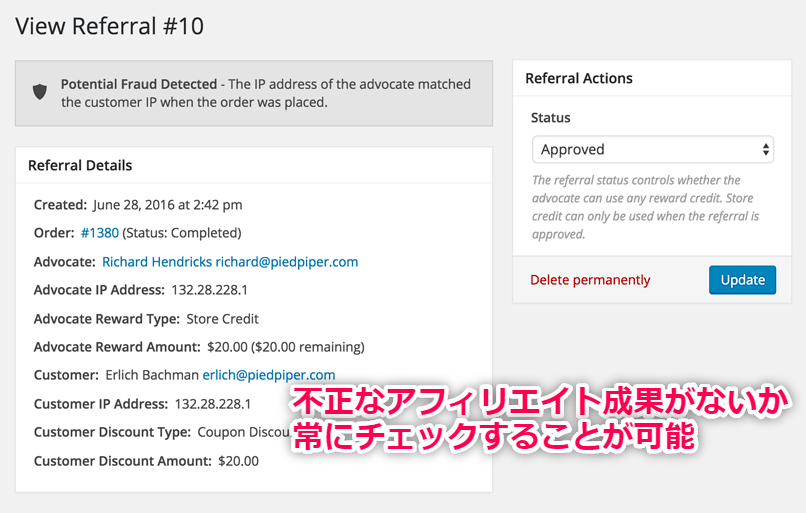Click the Delete permanently link
806x513 pixels.
[x=590, y=280]
